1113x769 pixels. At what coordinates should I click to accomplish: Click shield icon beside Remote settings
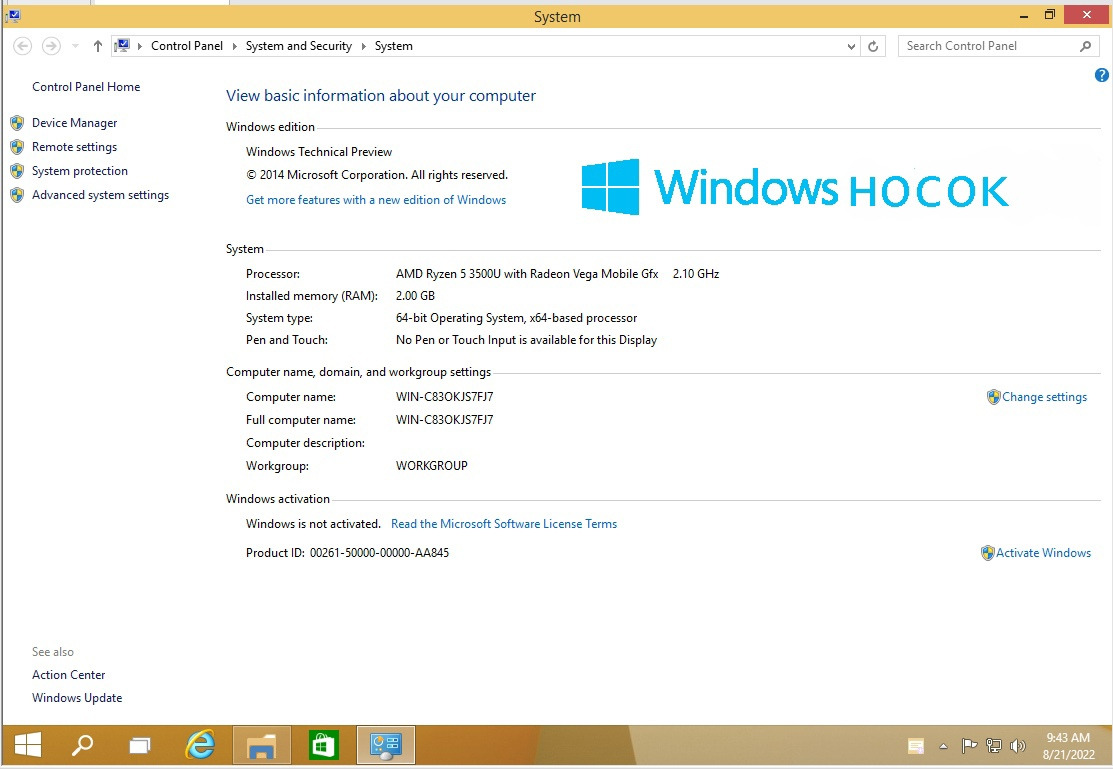[x=17, y=147]
